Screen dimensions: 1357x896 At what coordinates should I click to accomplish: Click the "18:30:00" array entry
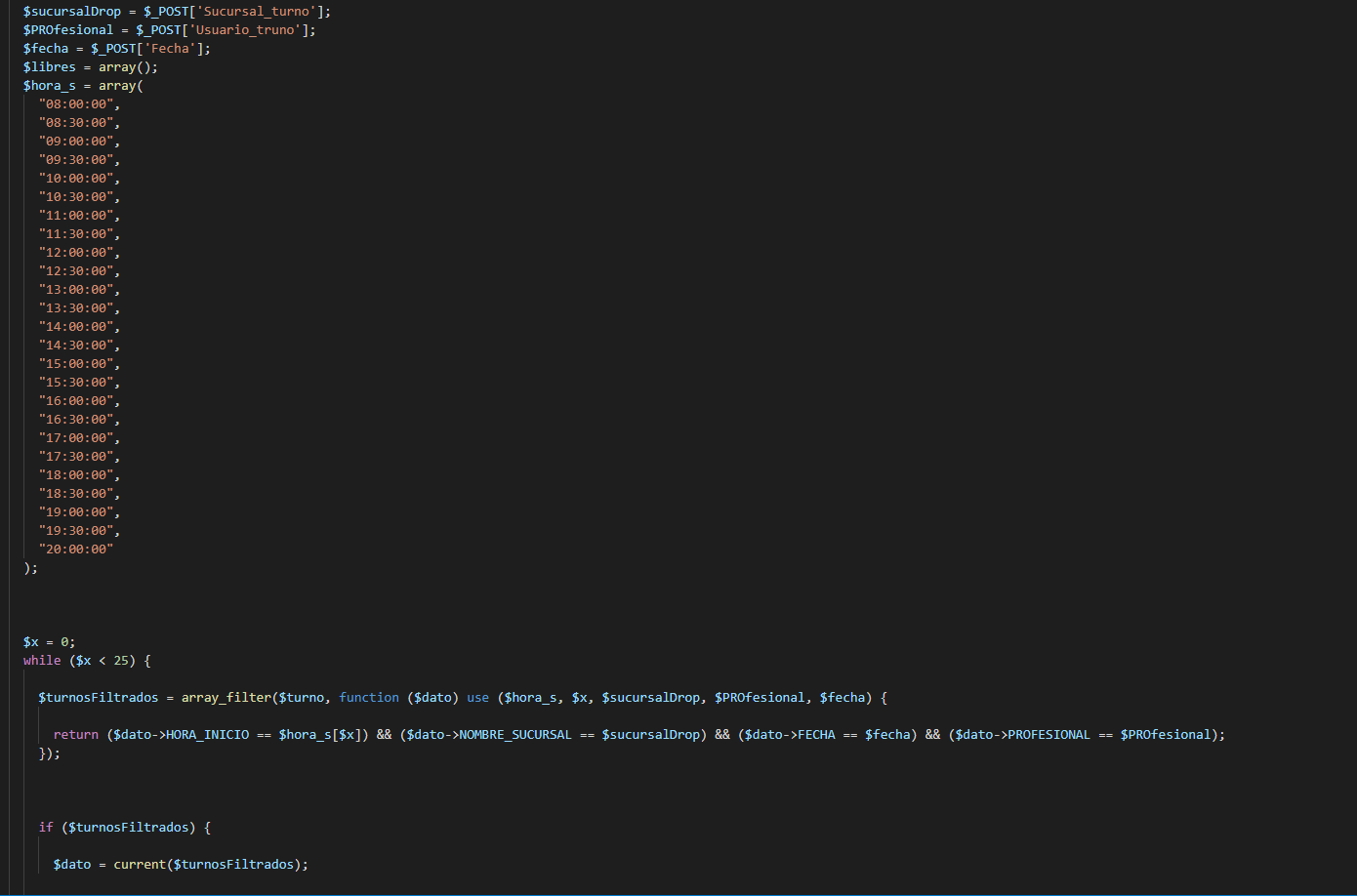point(76,494)
